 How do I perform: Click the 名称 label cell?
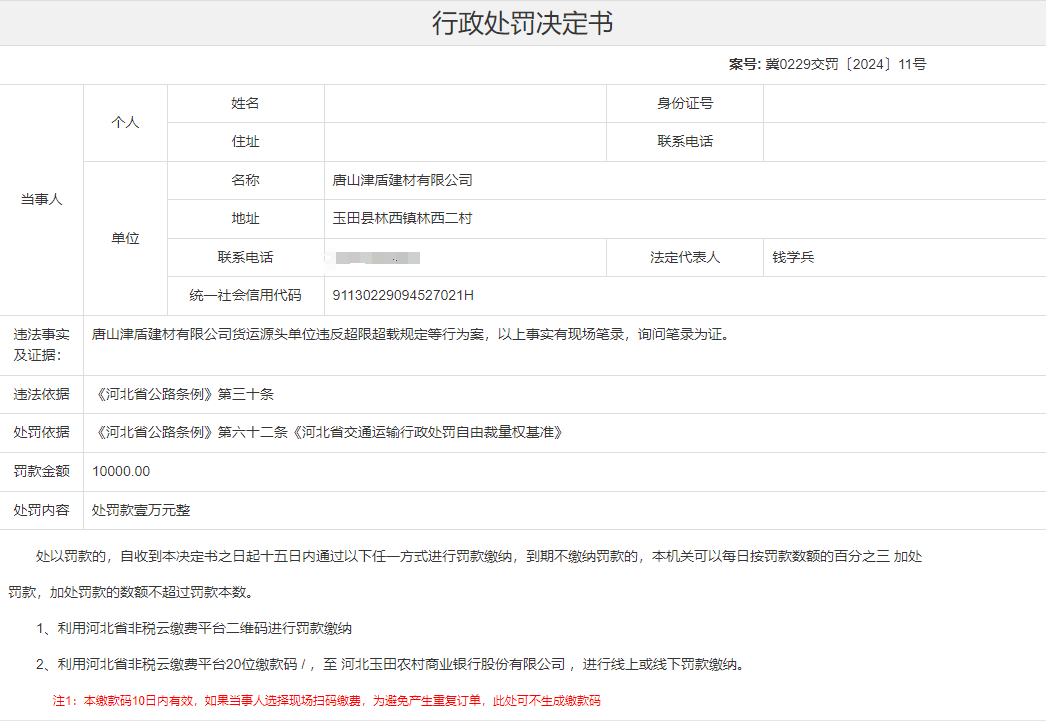click(x=245, y=180)
